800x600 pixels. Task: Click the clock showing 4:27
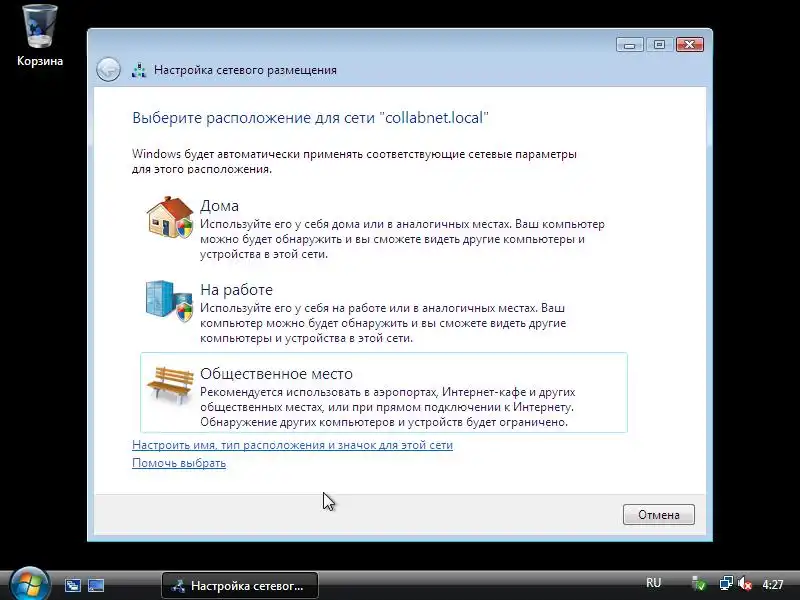pyautogui.click(x=773, y=584)
